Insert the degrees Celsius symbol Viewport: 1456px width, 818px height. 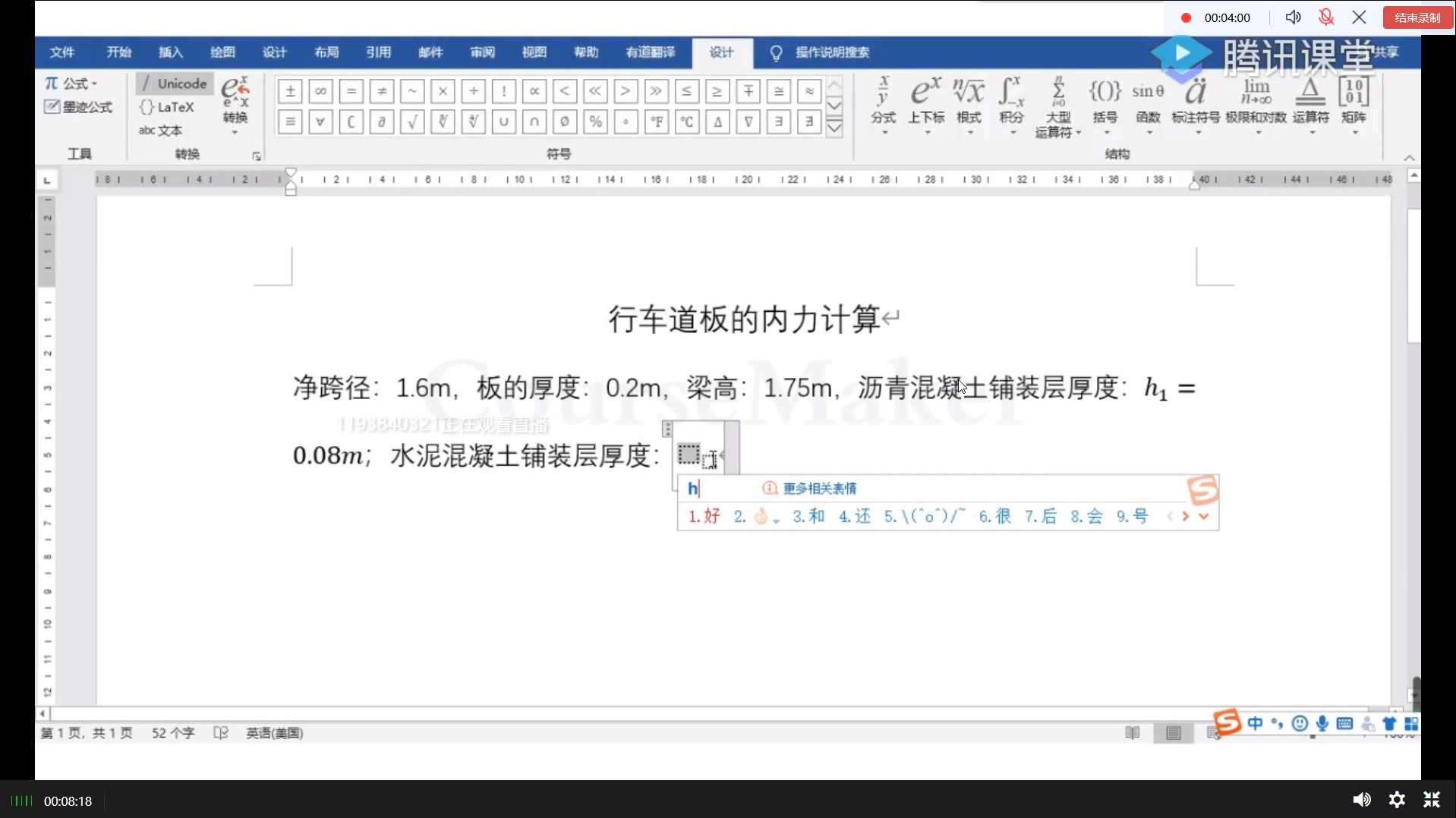click(686, 121)
